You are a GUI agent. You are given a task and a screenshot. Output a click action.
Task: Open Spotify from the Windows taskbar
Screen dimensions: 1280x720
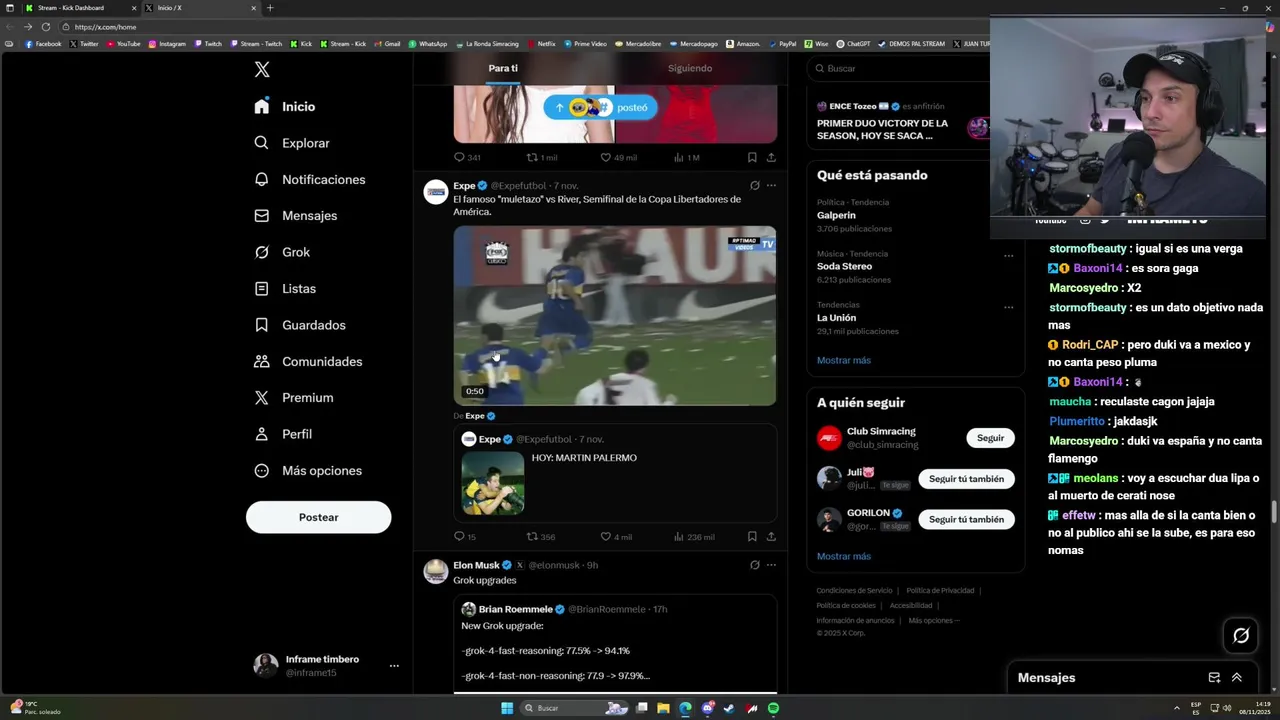click(774, 708)
